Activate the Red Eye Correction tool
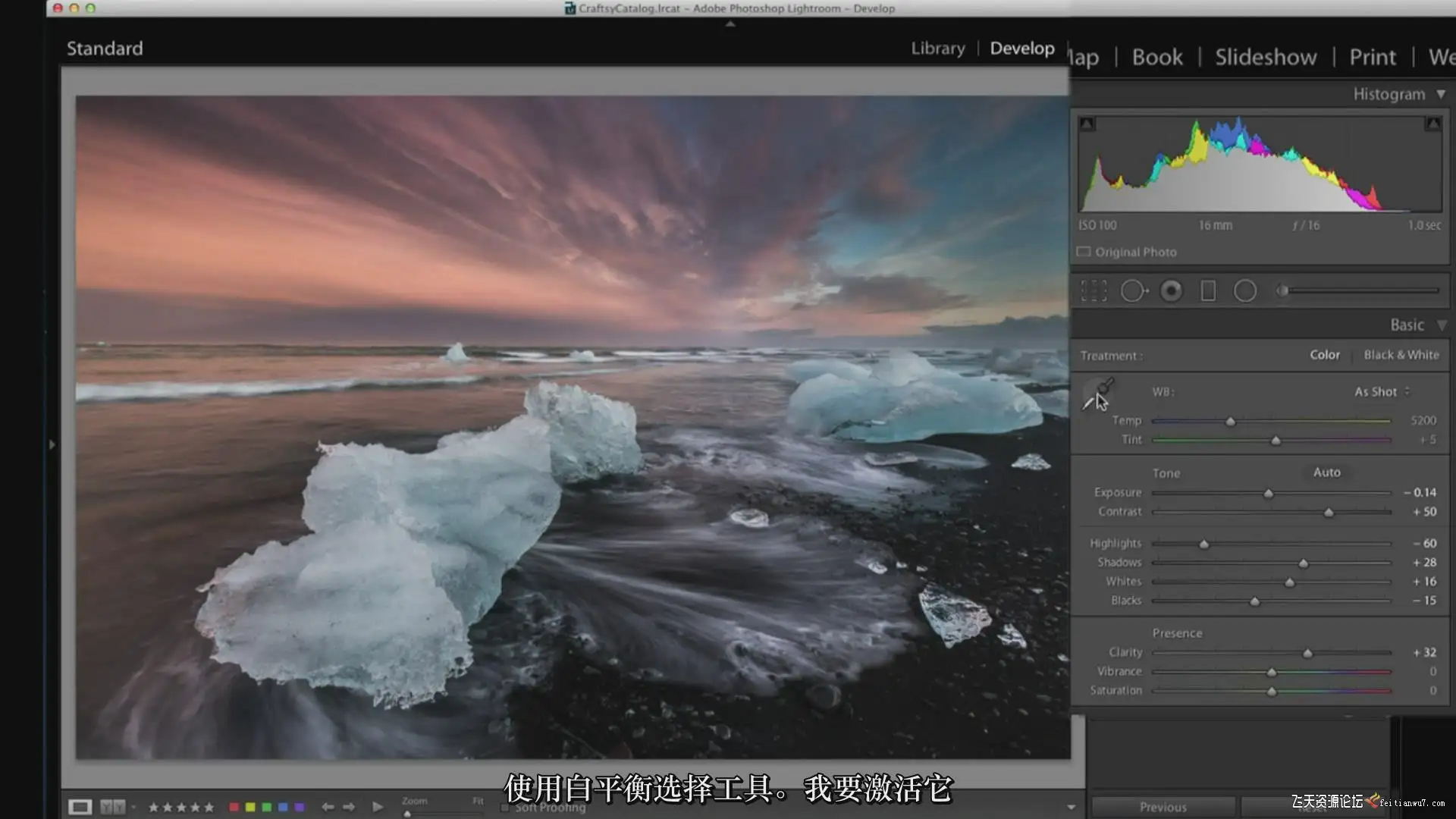1456x819 pixels. [1171, 291]
